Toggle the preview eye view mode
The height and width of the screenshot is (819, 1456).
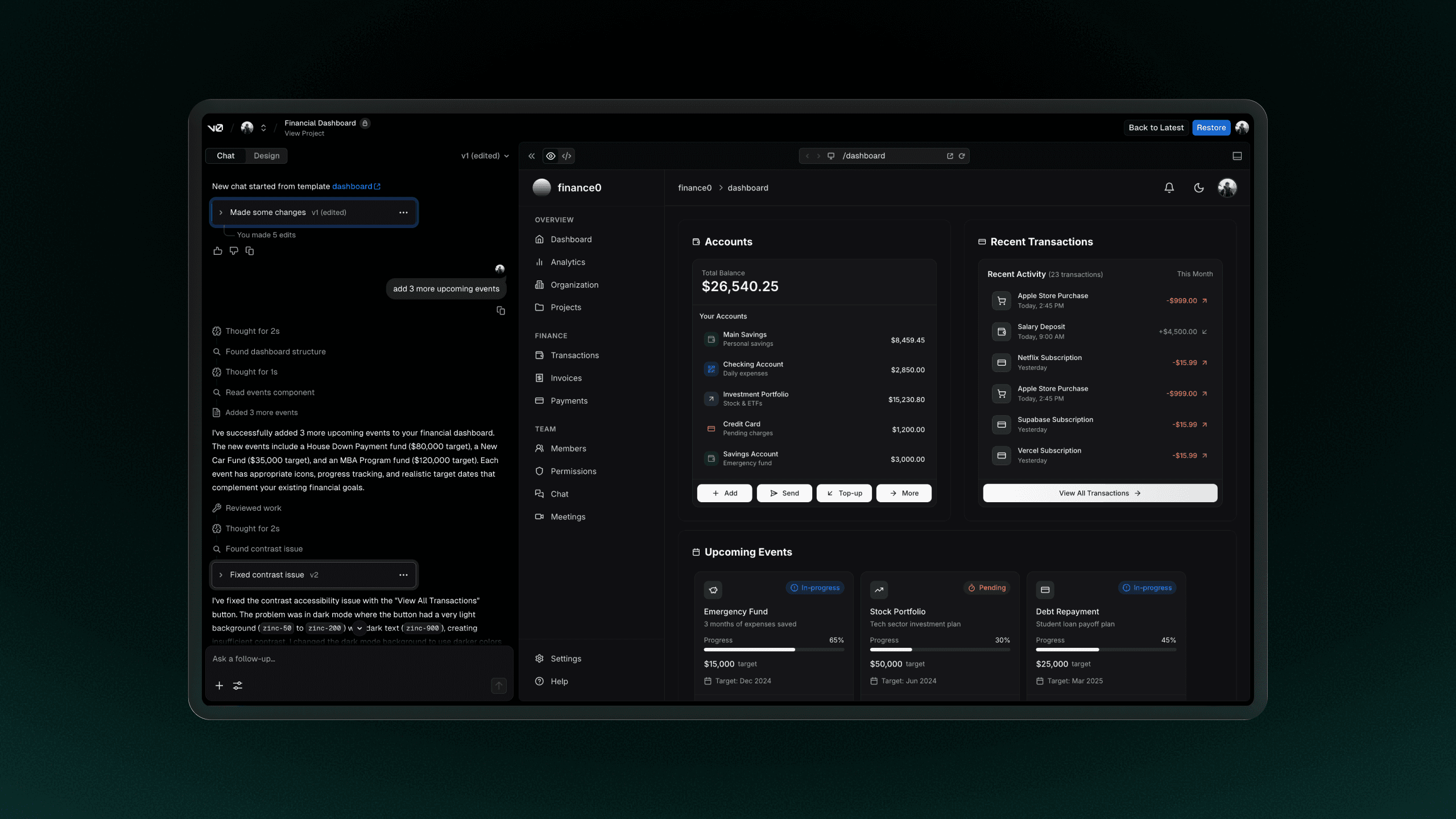tap(551, 156)
